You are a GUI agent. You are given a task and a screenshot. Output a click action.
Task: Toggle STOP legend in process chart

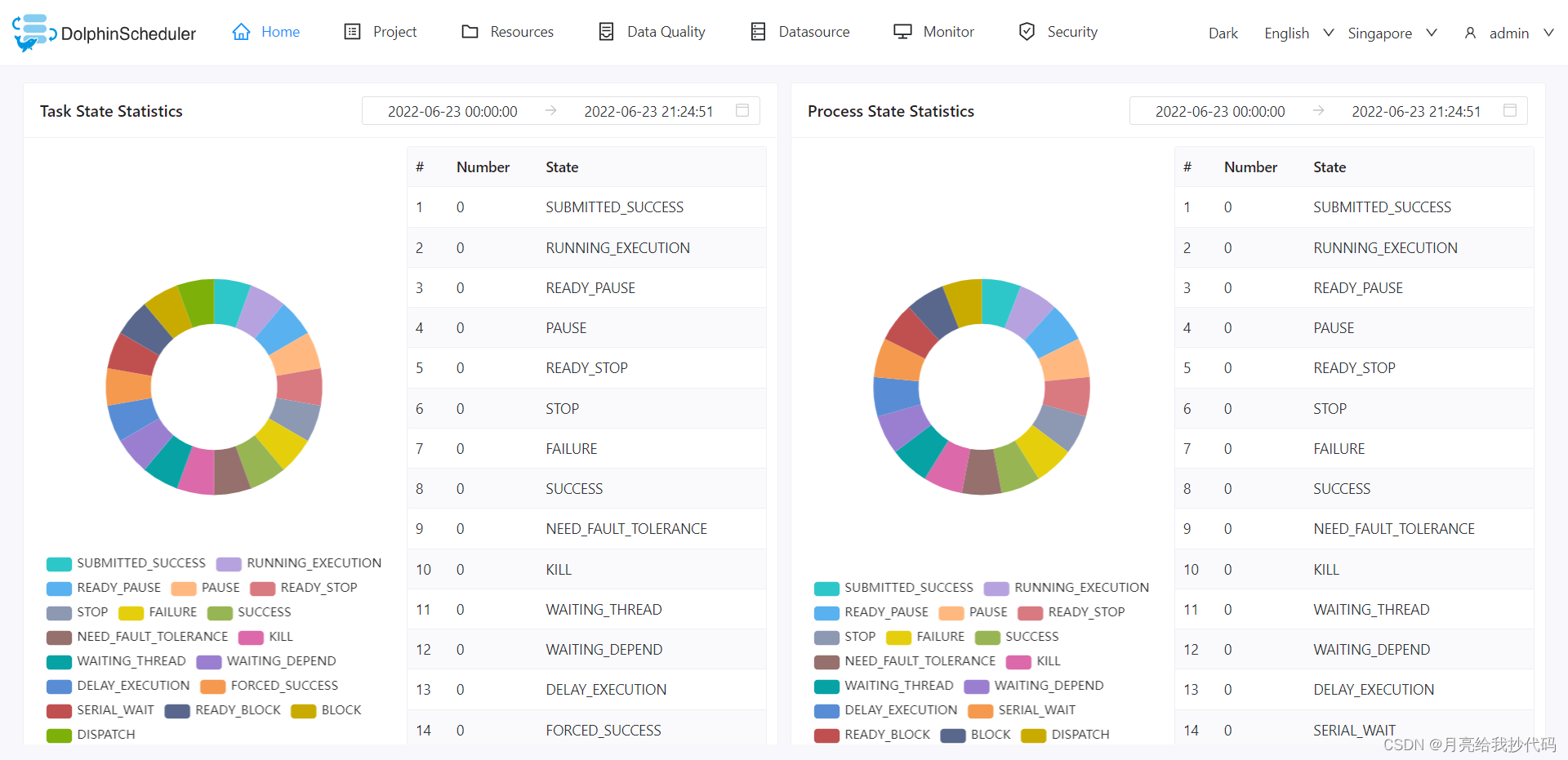845,637
